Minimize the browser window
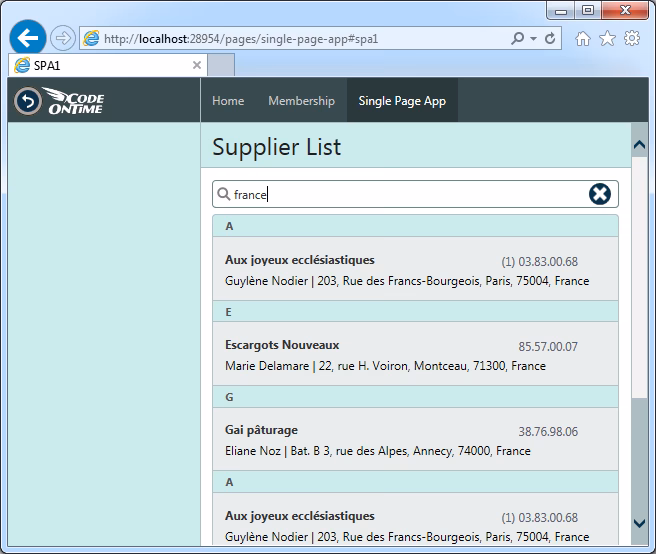The width and height of the screenshot is (656, 554). tap(561, 11)
